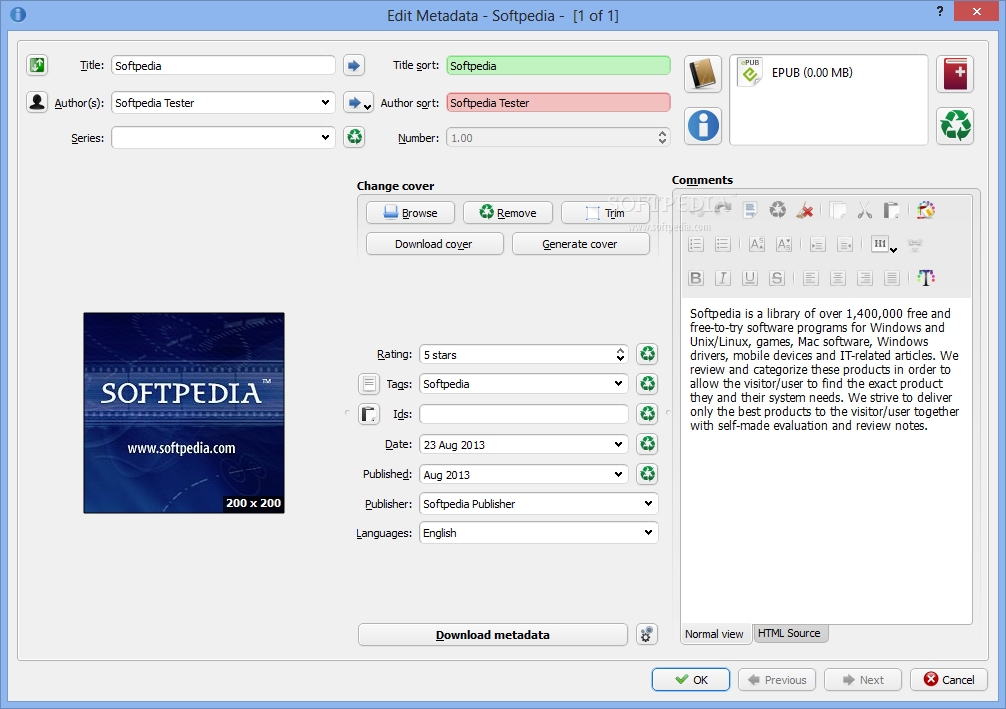Screen dimensions: 1006x709
Task: Align comment text left
Action: (x=810, y=278)
